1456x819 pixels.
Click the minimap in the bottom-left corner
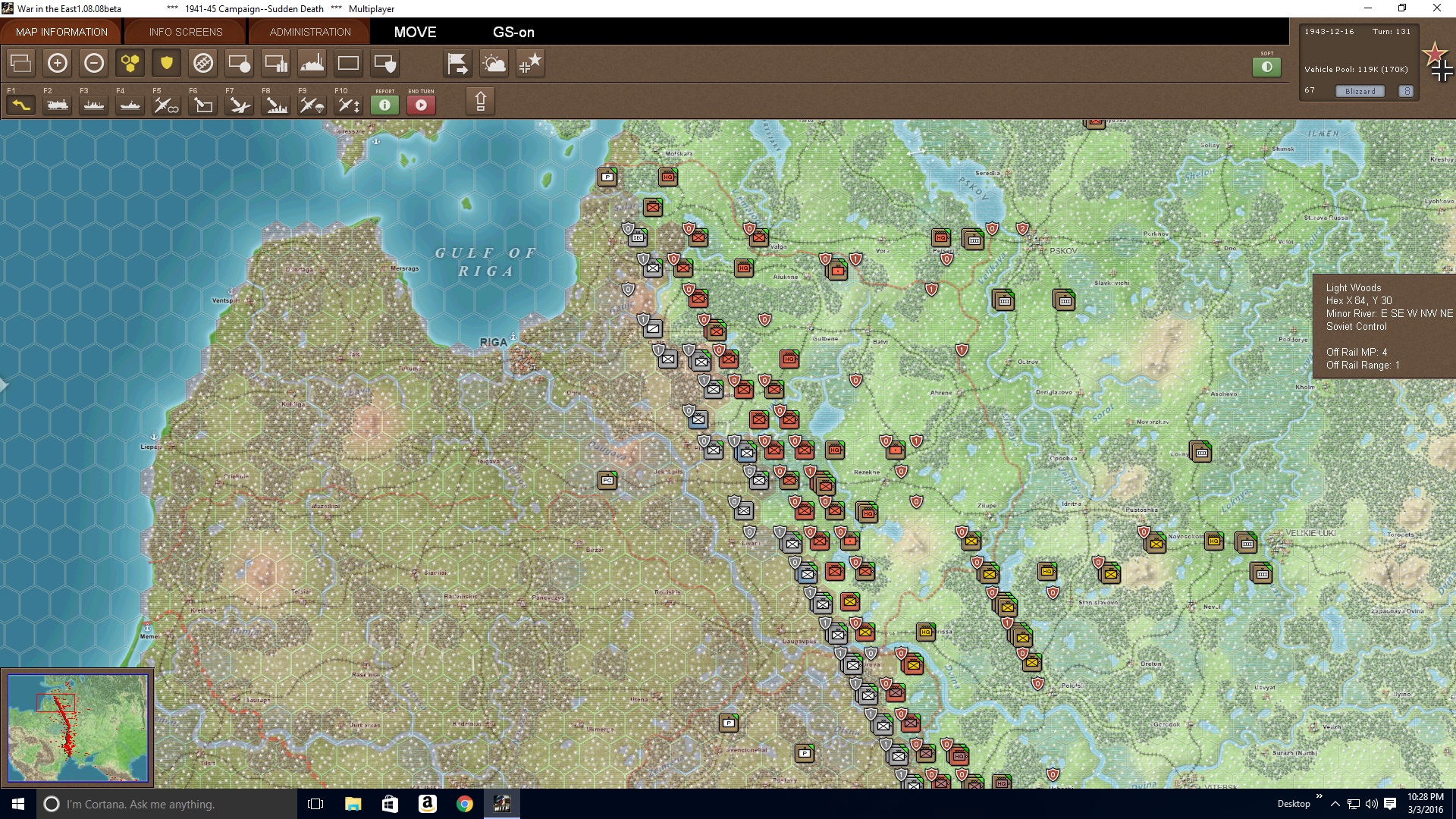coord(77,726)
